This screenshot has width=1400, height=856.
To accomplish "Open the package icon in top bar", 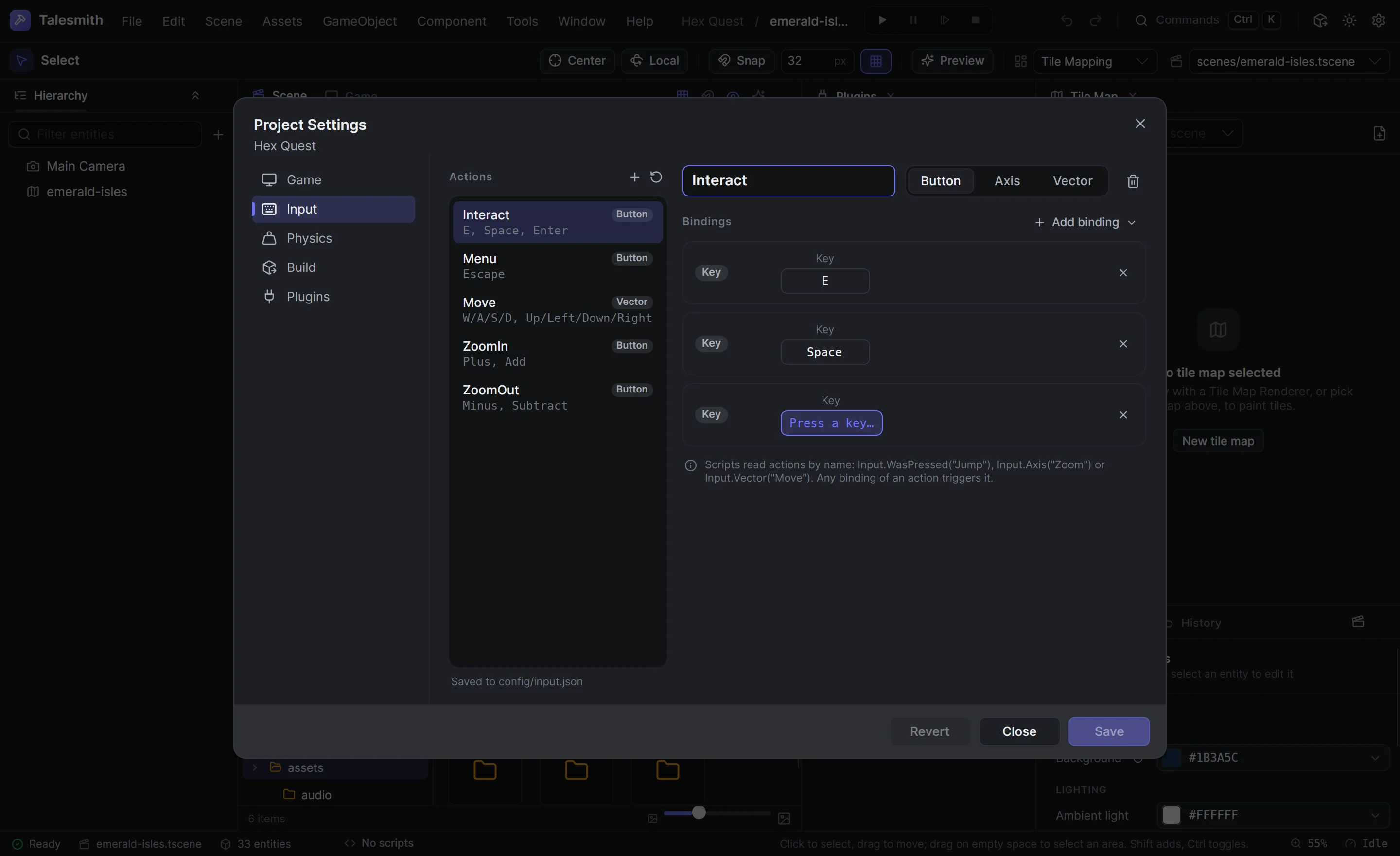I will (1320, 20).
